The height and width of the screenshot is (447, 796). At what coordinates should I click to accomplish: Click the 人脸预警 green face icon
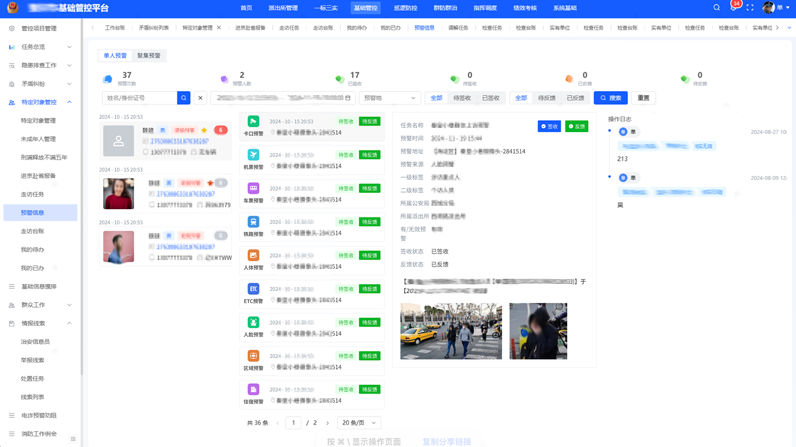253,322
